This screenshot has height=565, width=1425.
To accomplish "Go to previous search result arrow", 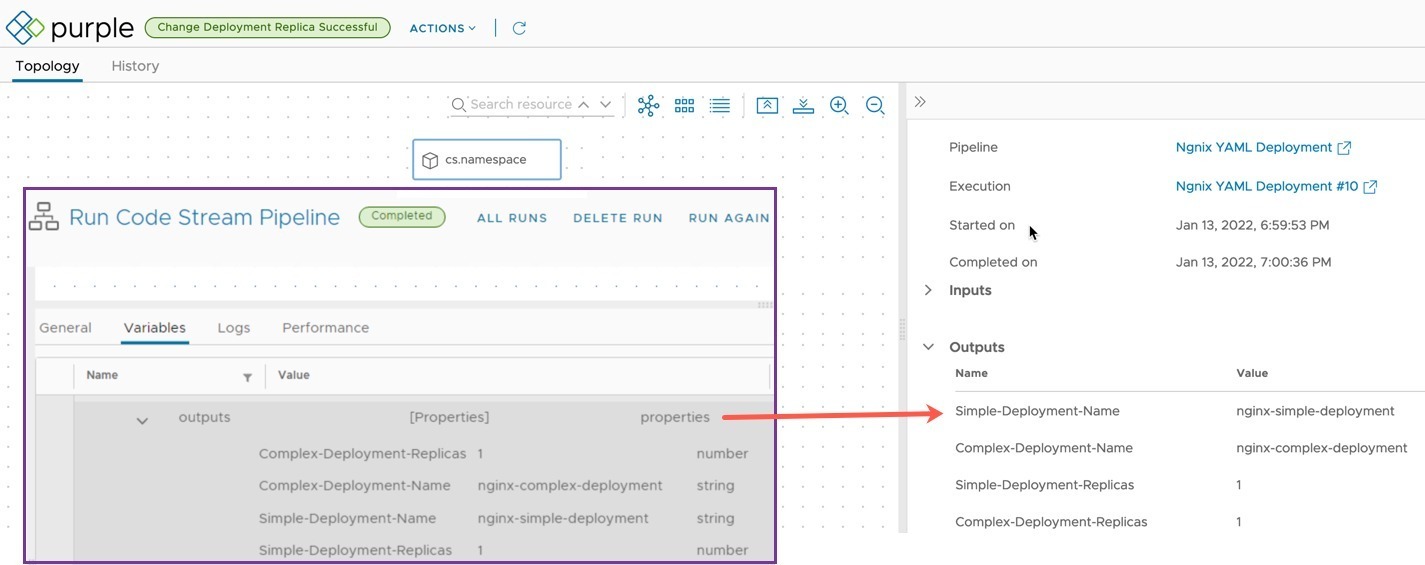I will pos(584,104).
